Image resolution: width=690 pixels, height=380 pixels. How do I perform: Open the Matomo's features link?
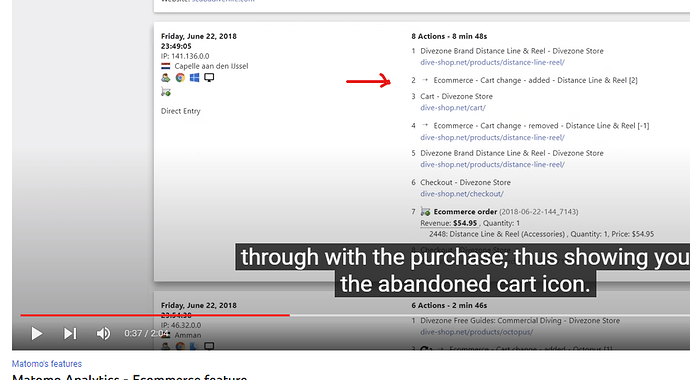[47, 364]
